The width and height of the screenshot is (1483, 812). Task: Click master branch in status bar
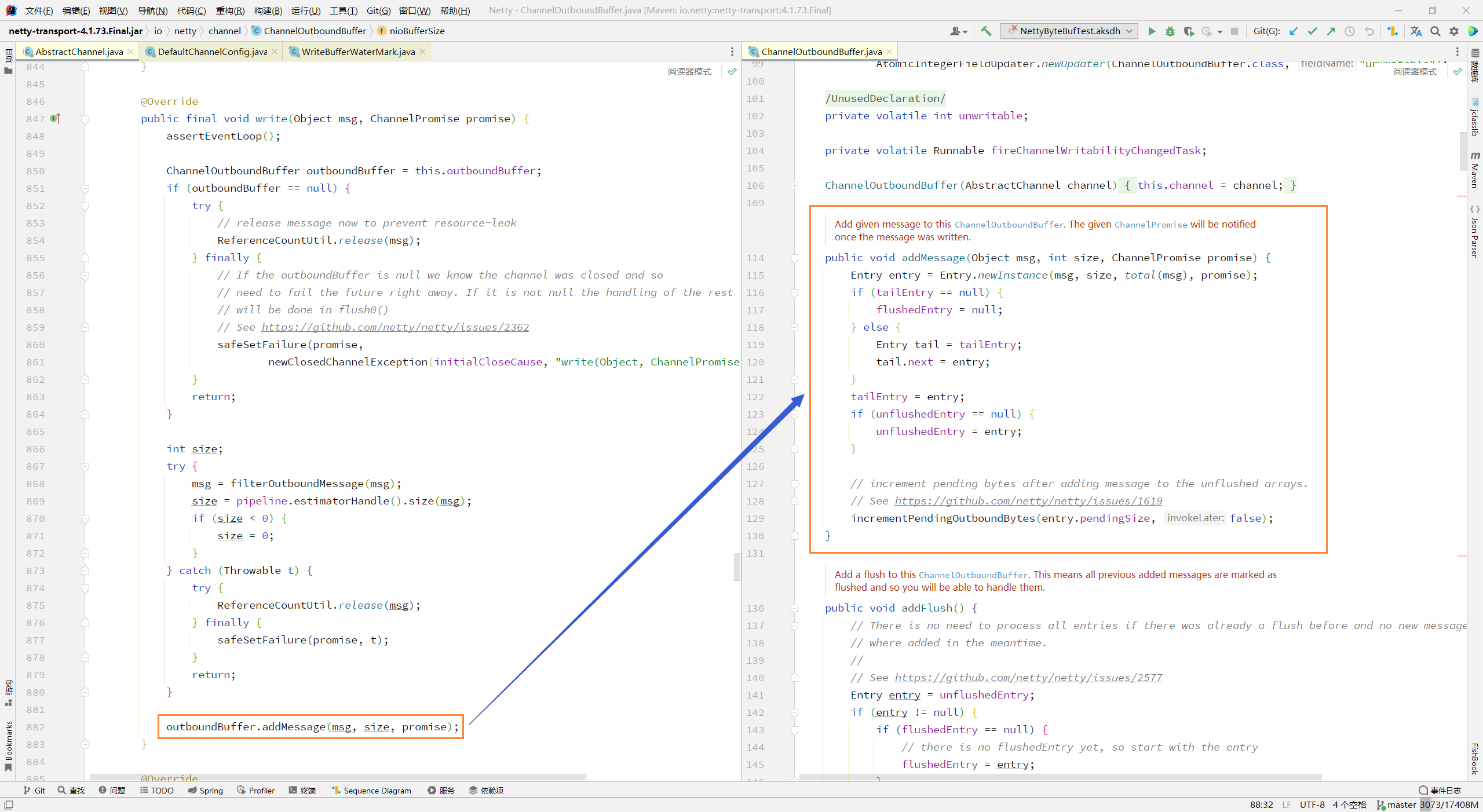pos(1396,804)
